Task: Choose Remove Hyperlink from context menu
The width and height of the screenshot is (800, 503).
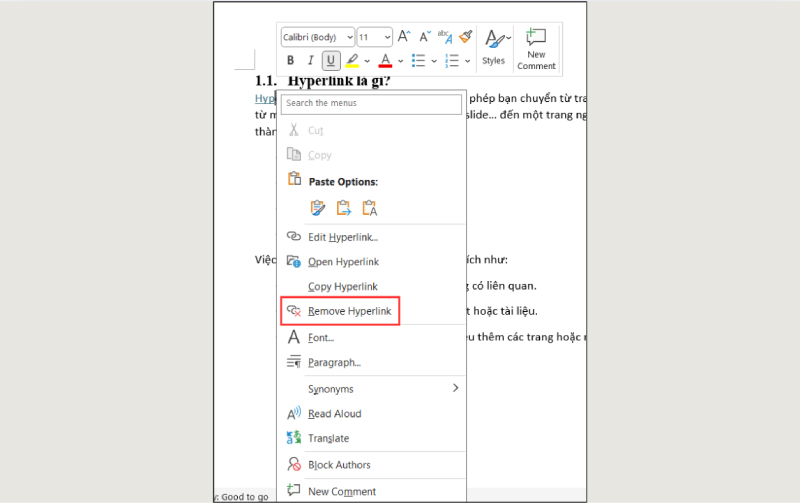Action: (x=371, y=311)
